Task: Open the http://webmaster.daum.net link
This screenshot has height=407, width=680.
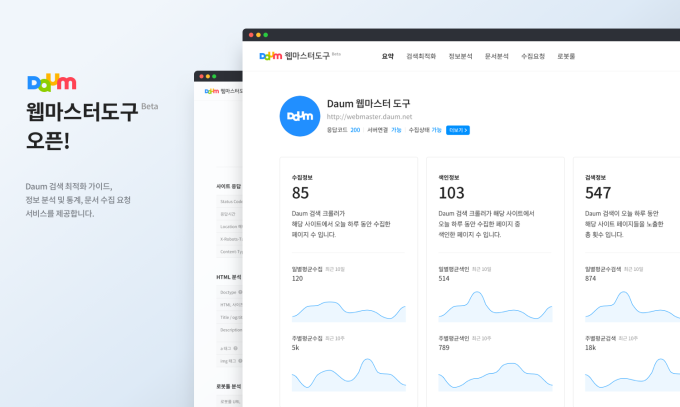Action: pyautogui.click(x=369, y=117)
